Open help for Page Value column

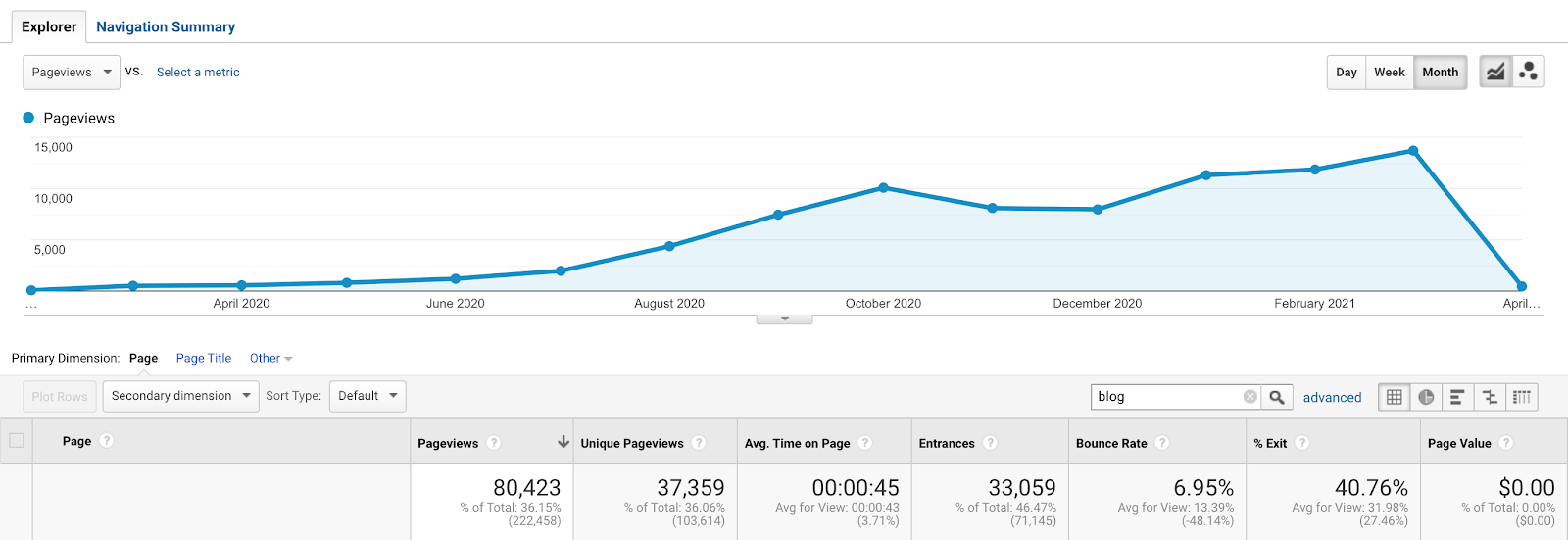[x=1506, y=443]
